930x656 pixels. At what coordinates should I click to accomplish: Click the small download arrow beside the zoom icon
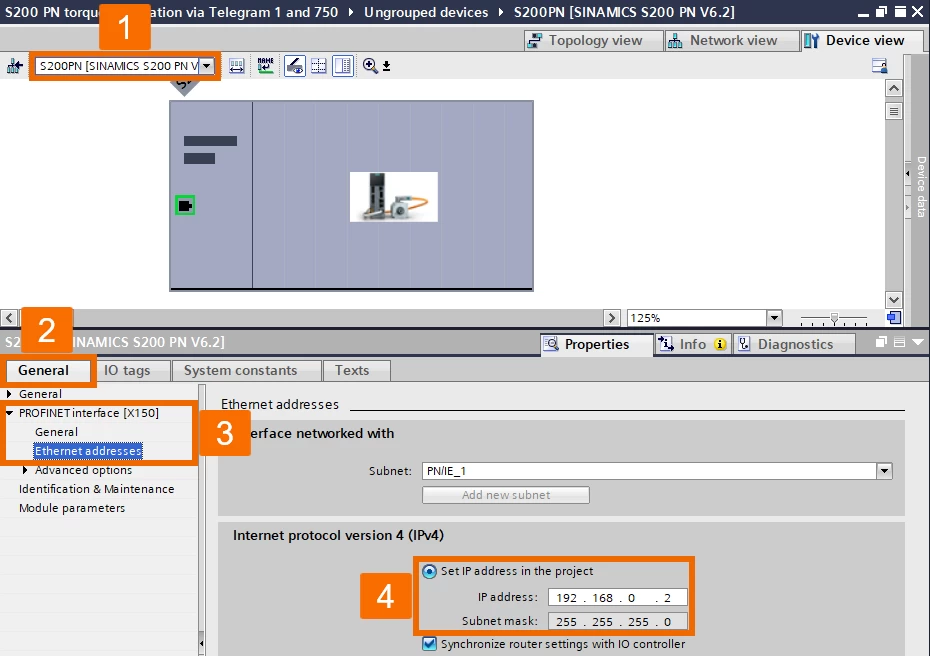tap(386, 66)
